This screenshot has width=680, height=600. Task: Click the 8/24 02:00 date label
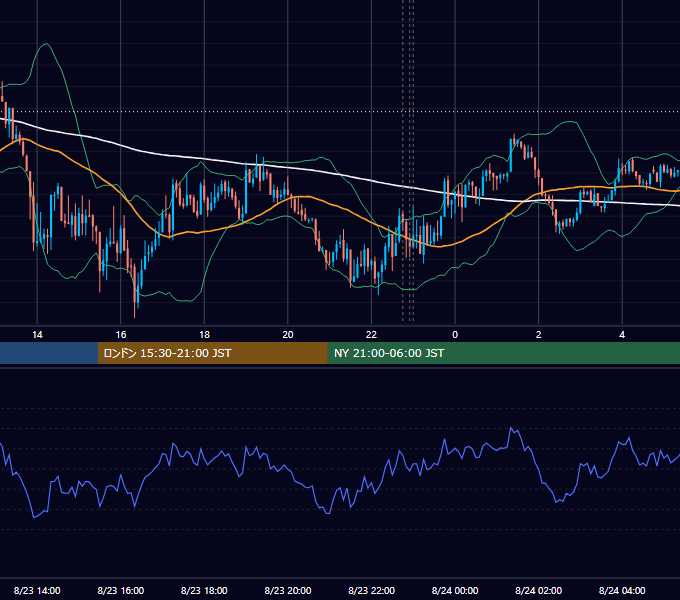click(539, 590)
